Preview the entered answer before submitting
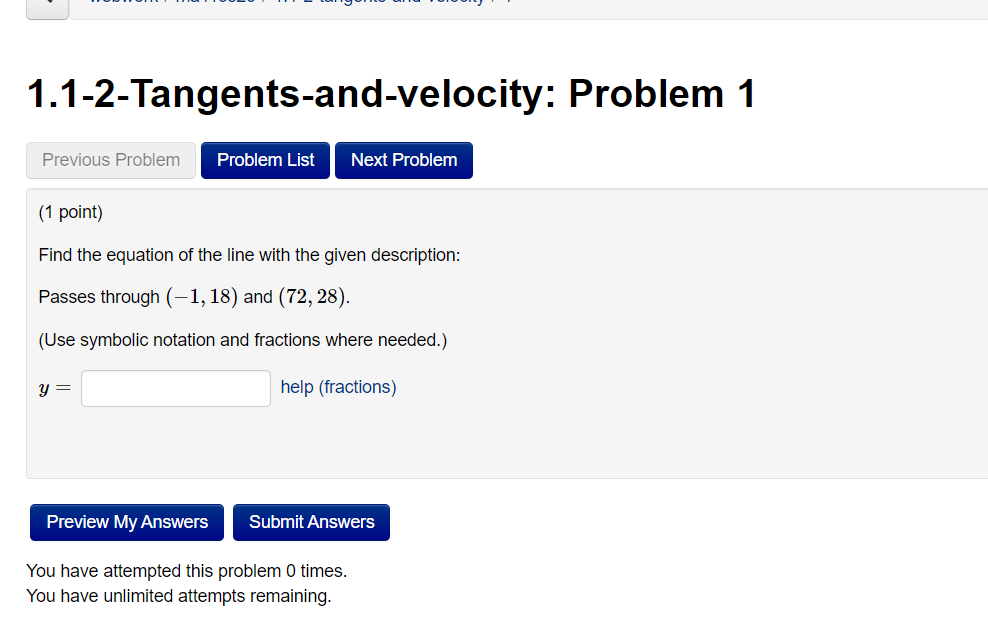This screenshot has height=635, width=988. 126,521
